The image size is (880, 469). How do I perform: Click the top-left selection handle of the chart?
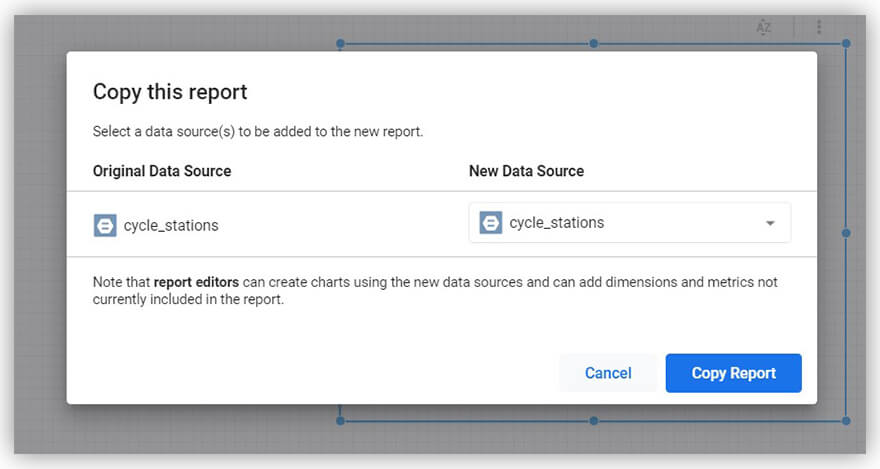(x=340, y=44)
